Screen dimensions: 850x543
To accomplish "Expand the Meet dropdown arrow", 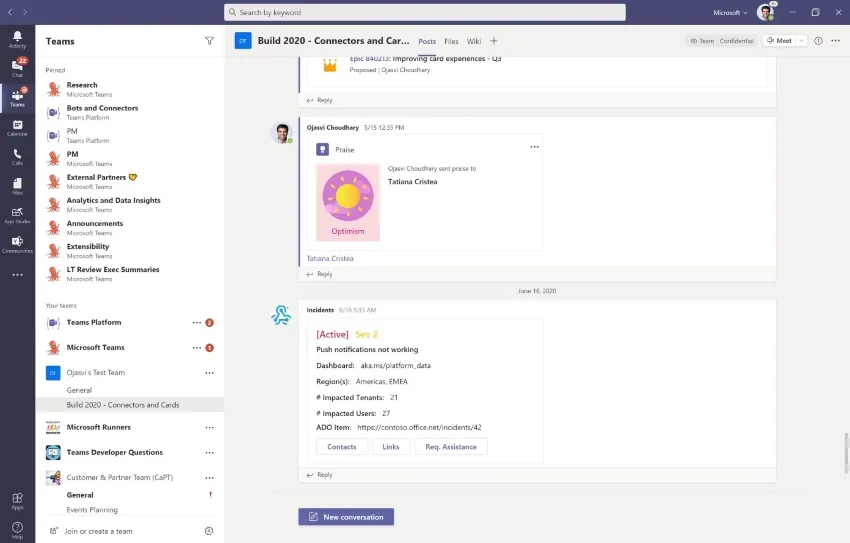I will pos(801,41).
